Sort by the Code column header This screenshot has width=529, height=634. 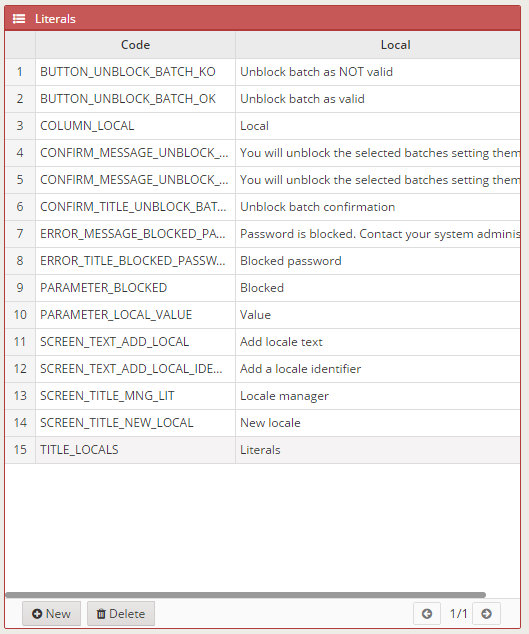tap(135, 45)
